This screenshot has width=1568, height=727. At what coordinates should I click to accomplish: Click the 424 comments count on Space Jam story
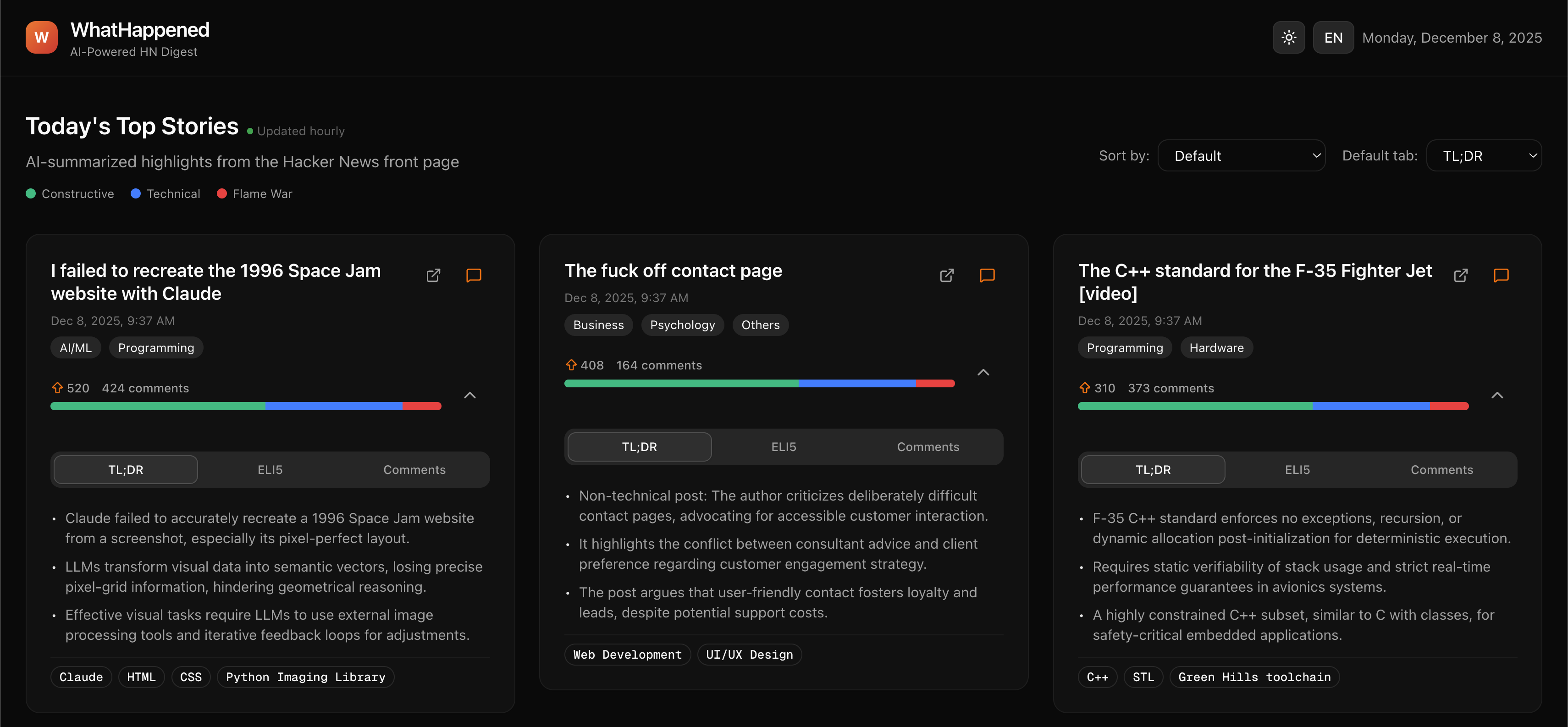tap(144, 387)
